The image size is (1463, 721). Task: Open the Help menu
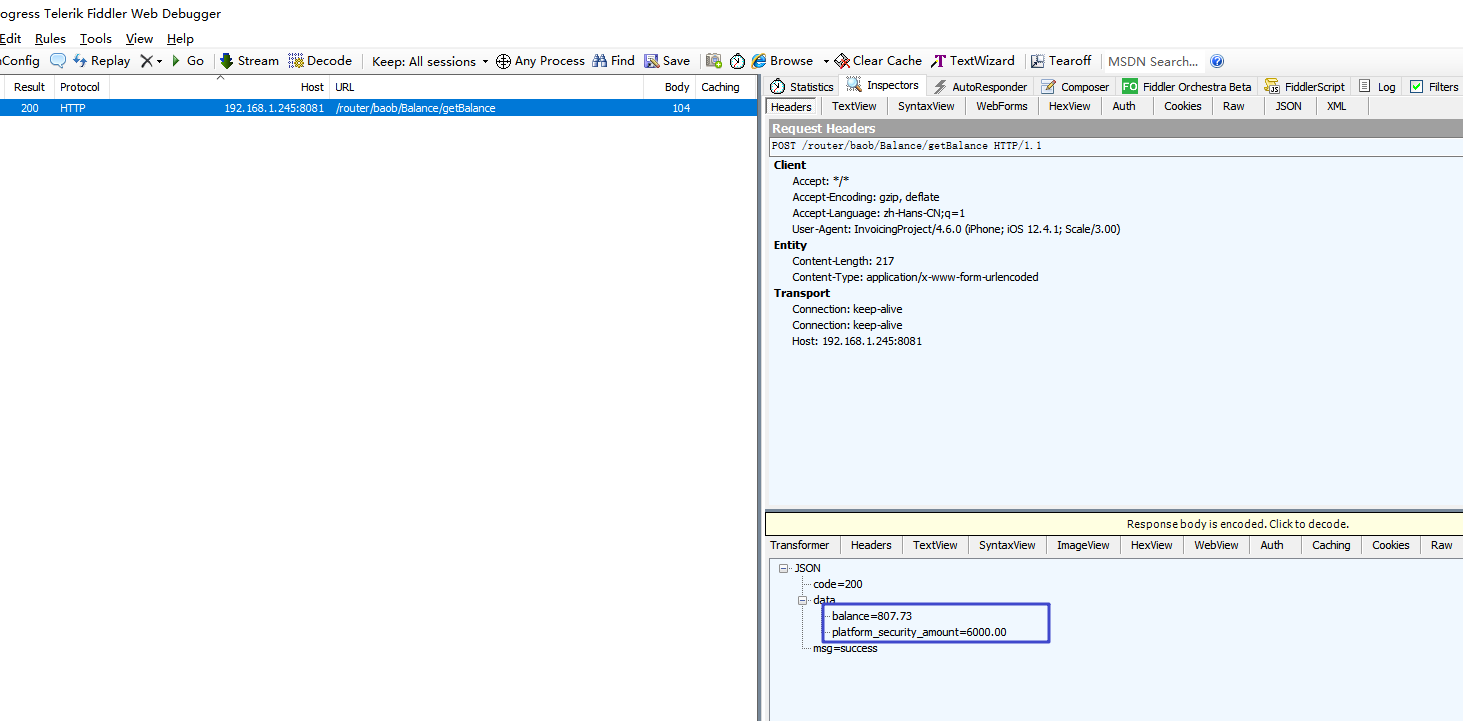pos(180,39)
